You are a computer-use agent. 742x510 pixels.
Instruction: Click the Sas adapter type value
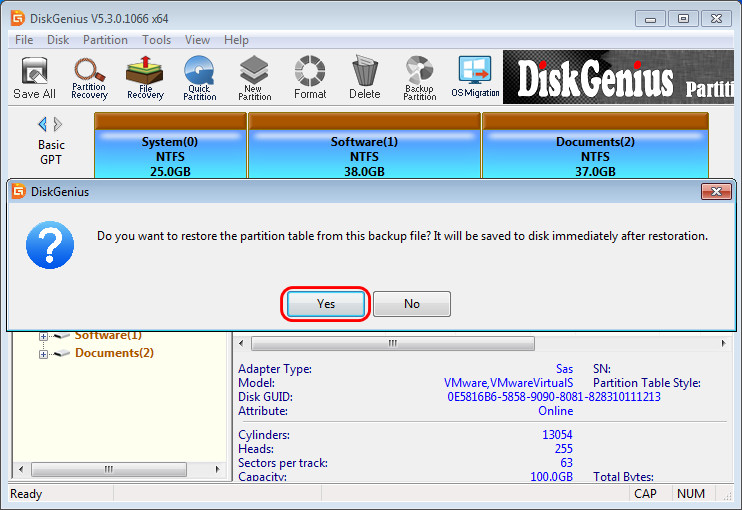click(x=564, y=369)
